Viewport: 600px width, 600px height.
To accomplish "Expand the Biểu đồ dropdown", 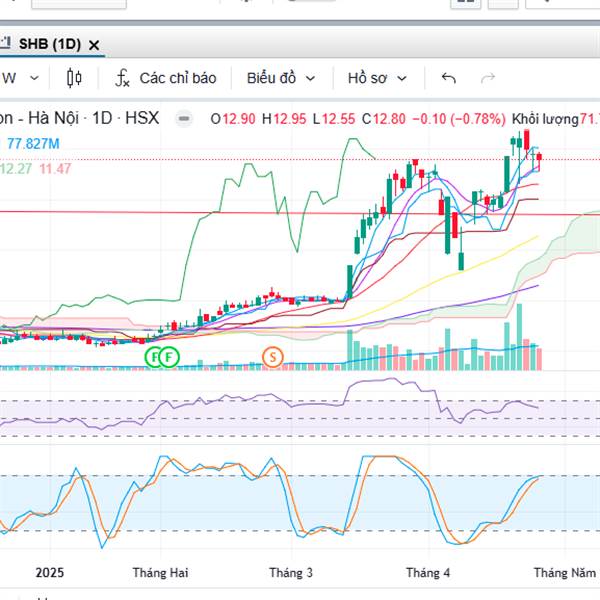I will (x=281, y=78).
